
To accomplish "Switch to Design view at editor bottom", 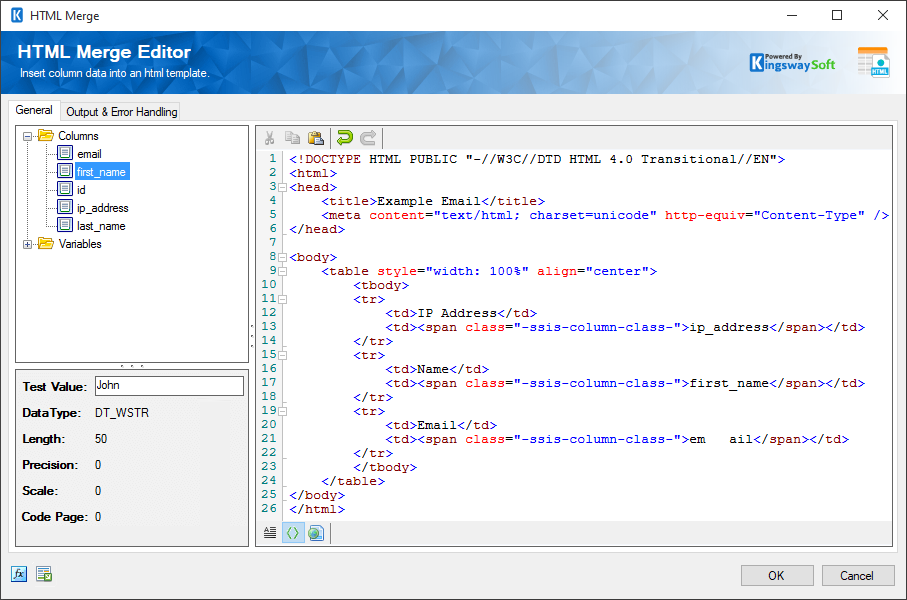I will [270, 533].
